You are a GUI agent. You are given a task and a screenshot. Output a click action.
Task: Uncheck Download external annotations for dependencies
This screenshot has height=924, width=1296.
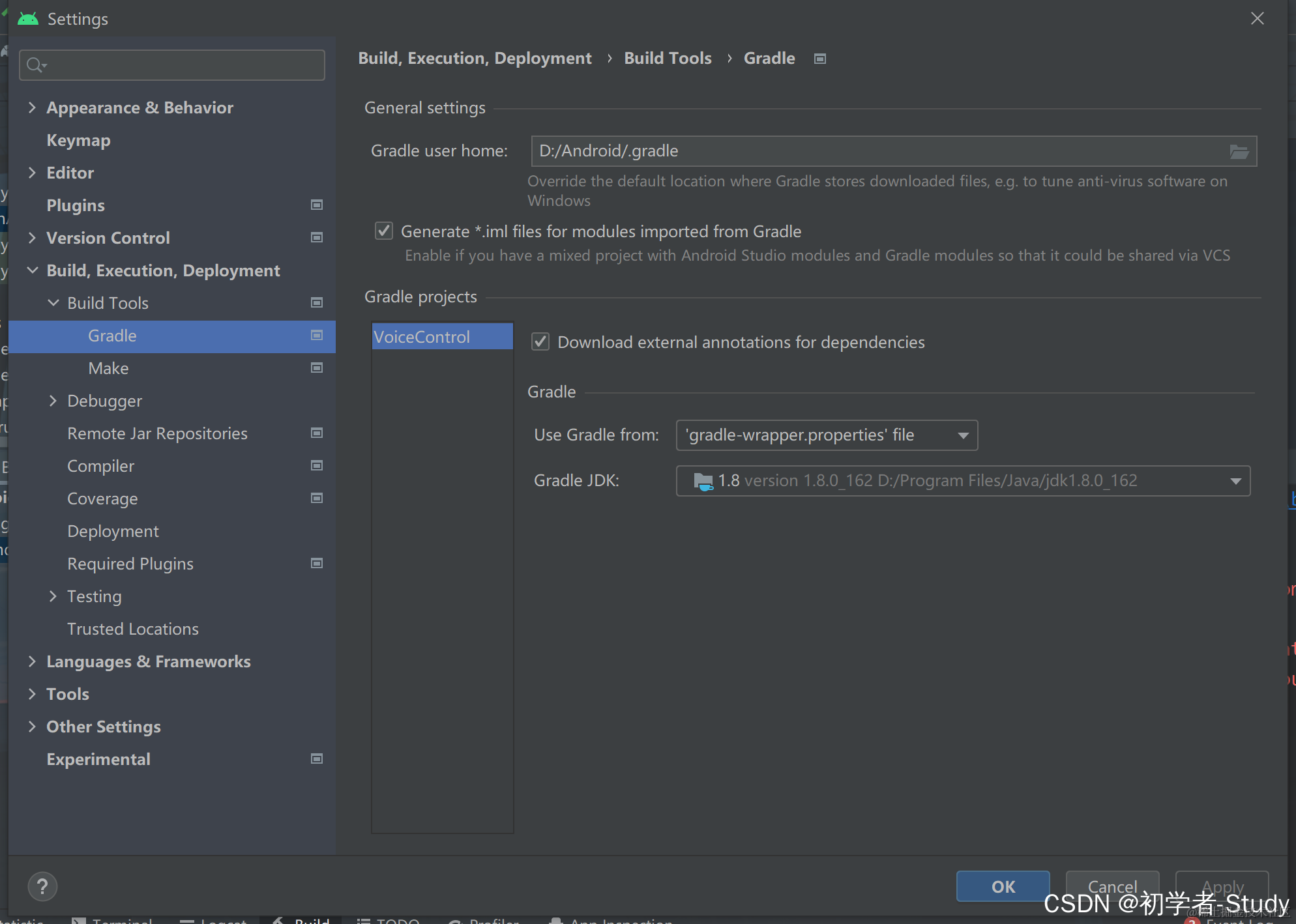[x=540, y=342]
